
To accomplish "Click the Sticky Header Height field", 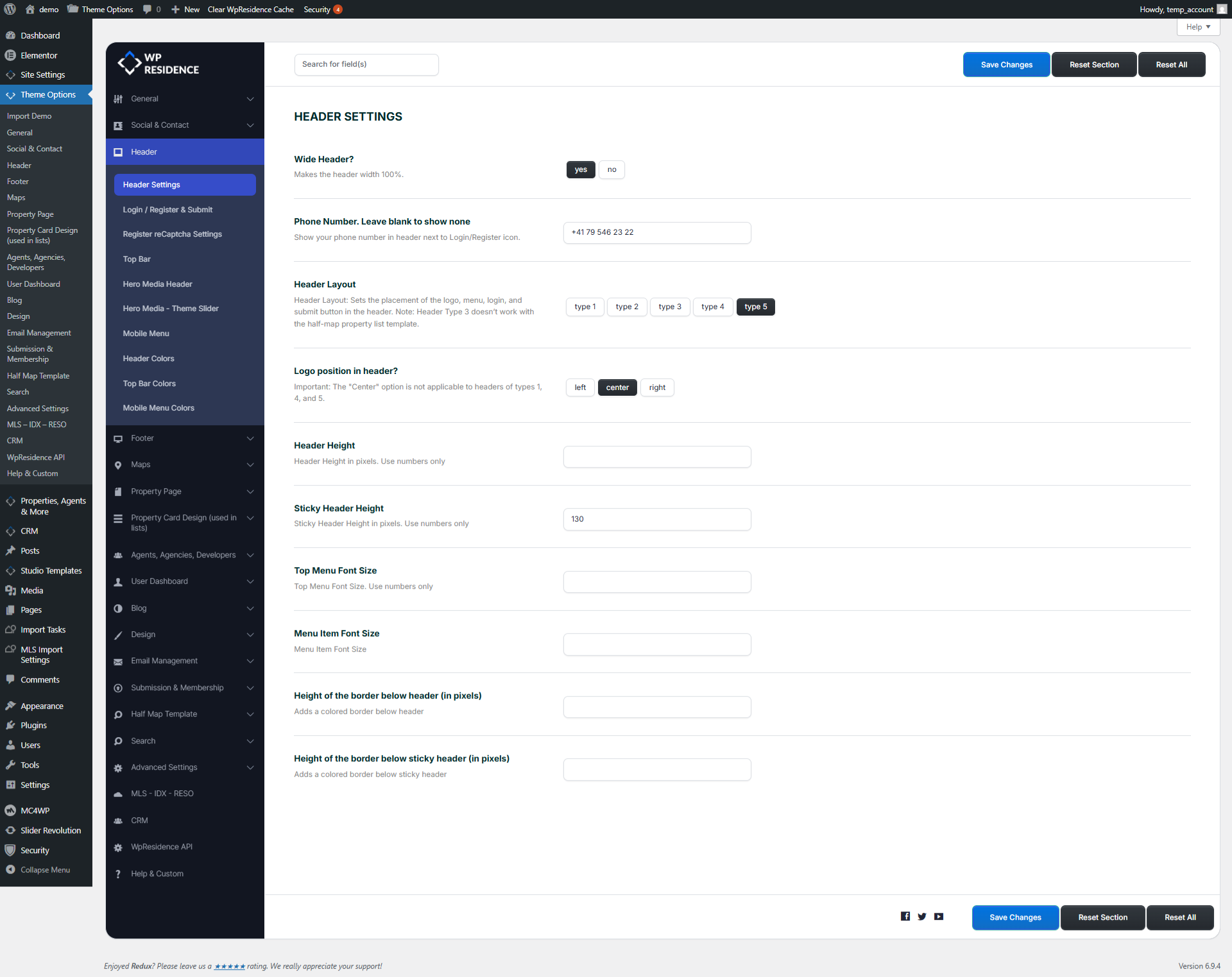I will (656, 519).
